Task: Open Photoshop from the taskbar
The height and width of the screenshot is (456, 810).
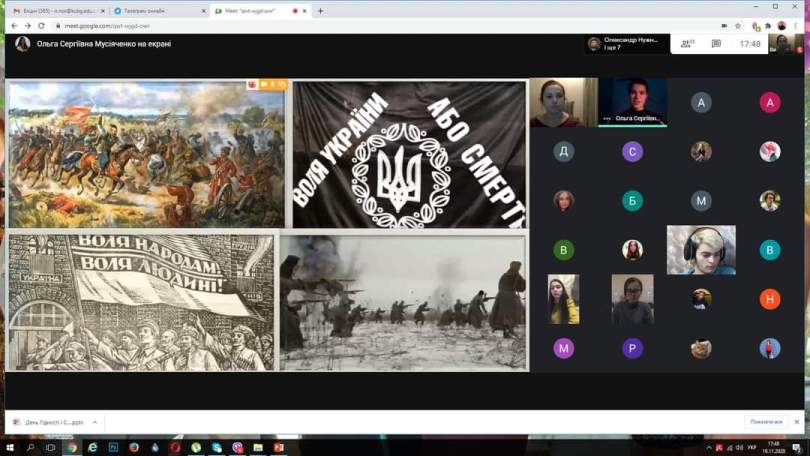Action: [x=113, y=448]
